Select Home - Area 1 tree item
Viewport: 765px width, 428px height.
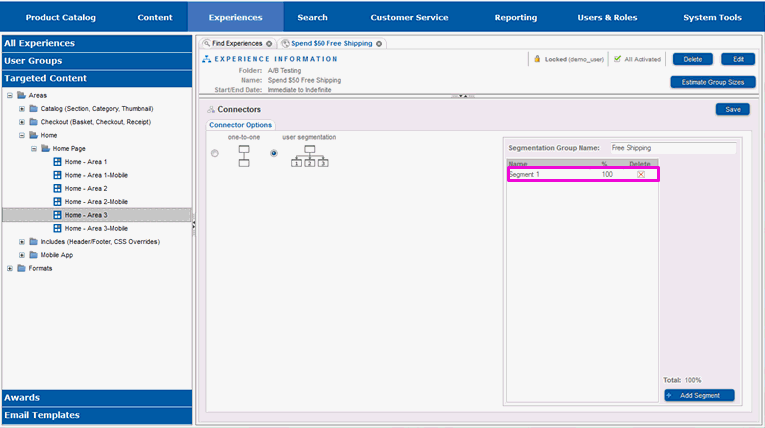coord(86,162)
